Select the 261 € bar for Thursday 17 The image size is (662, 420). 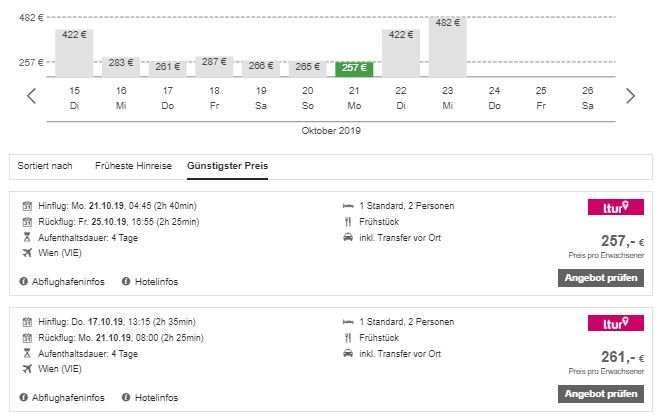tap(166, 68)
